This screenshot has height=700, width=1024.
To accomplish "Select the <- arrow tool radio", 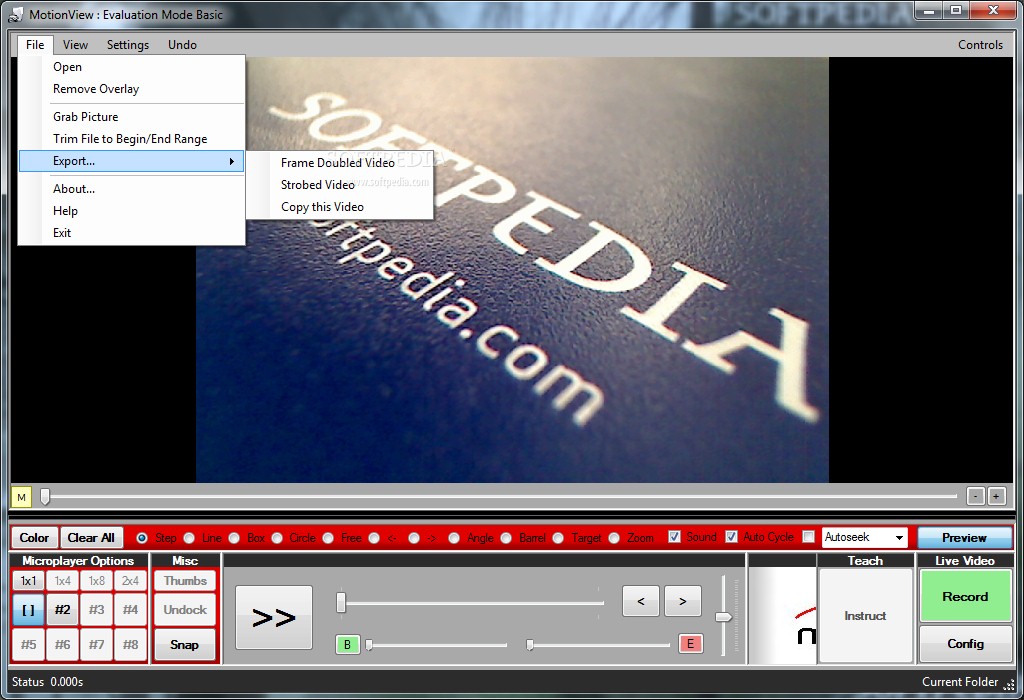I will coord(374,538).
